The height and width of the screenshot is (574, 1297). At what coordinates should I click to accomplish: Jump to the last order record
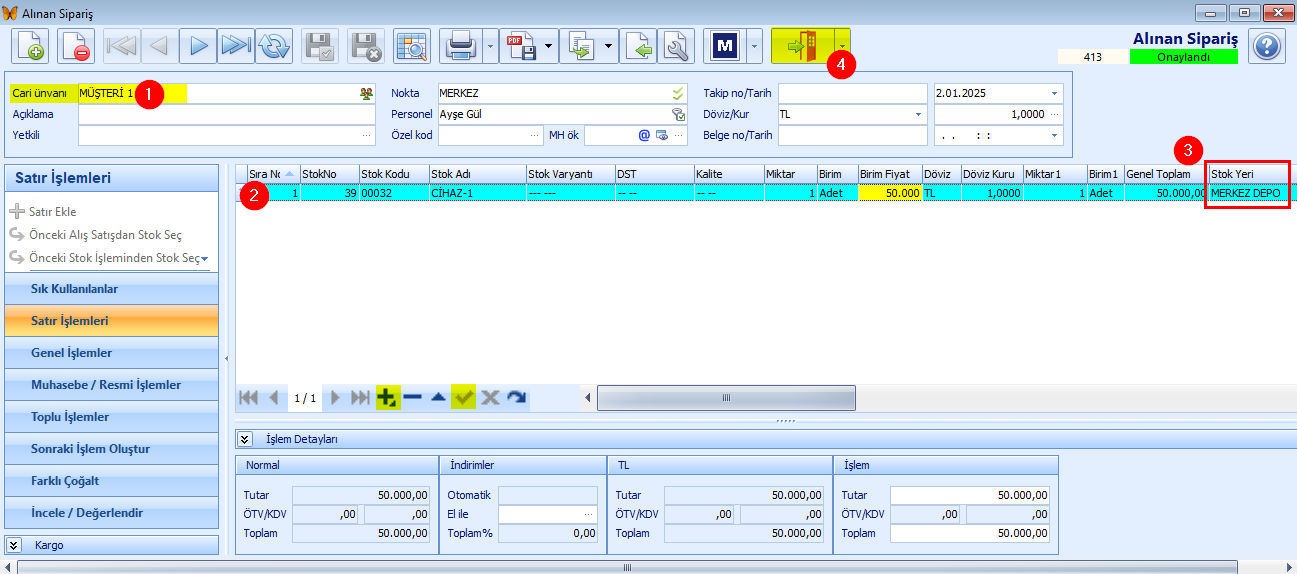click(x=236, y=46)
